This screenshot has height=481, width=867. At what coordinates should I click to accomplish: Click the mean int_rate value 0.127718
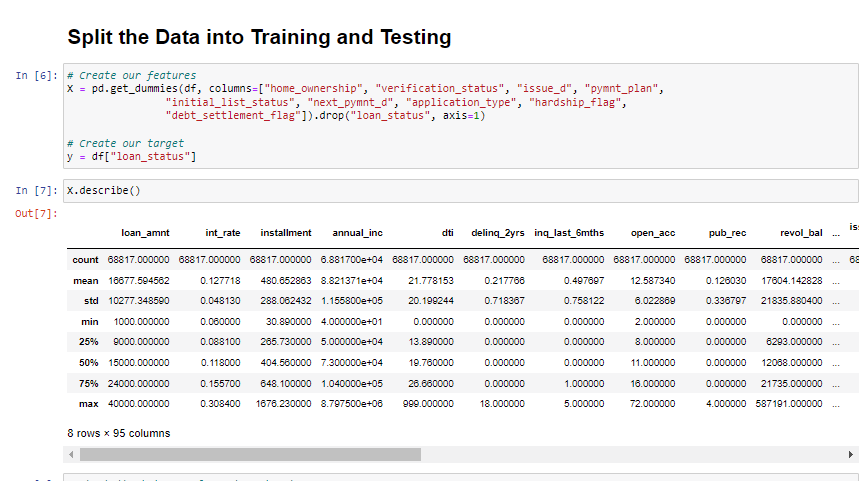point(220,281)
